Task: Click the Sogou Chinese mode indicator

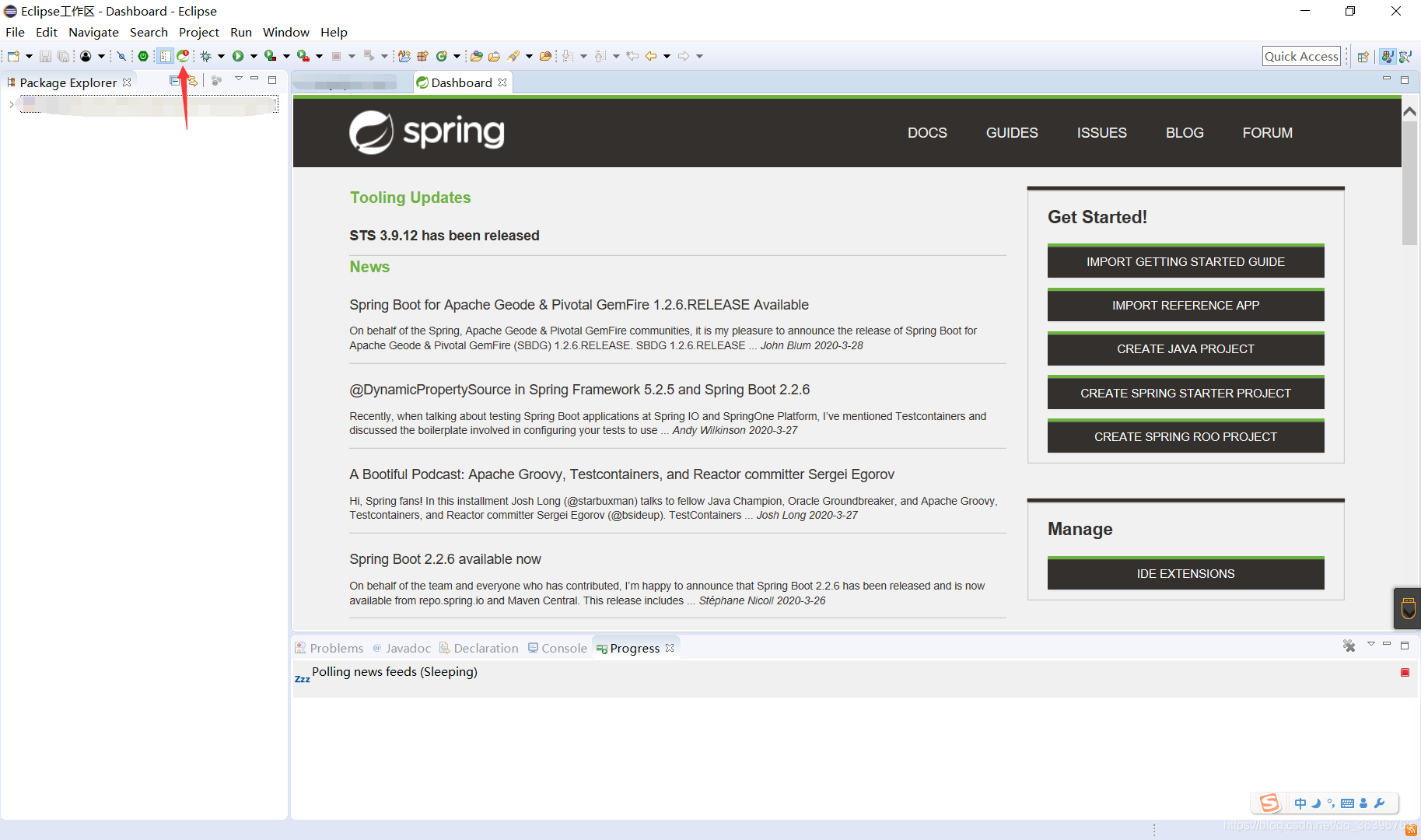Action: [1300, 803]
